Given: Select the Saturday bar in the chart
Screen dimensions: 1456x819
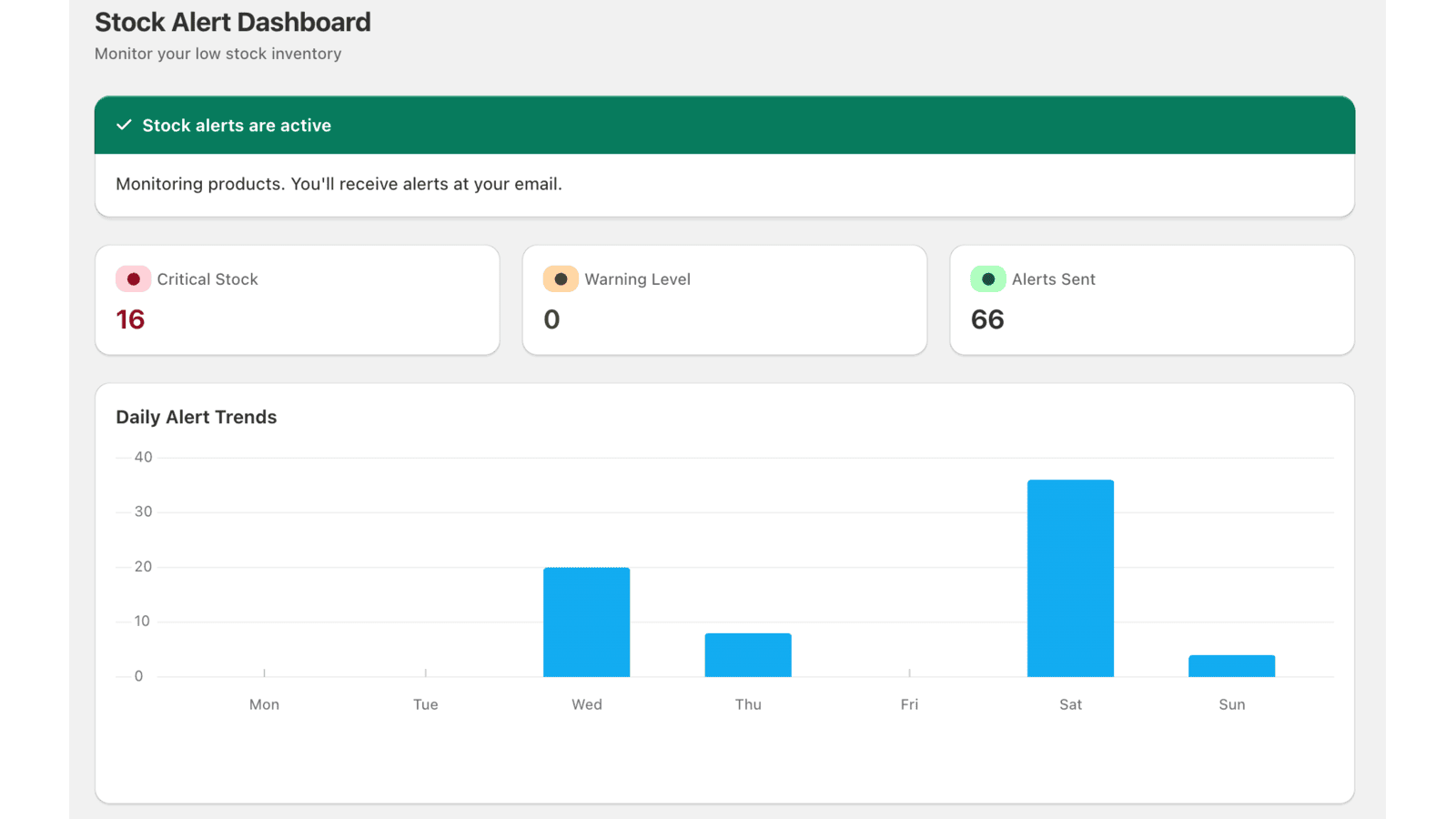Looking at the screenshot, I should [1070, 578].
